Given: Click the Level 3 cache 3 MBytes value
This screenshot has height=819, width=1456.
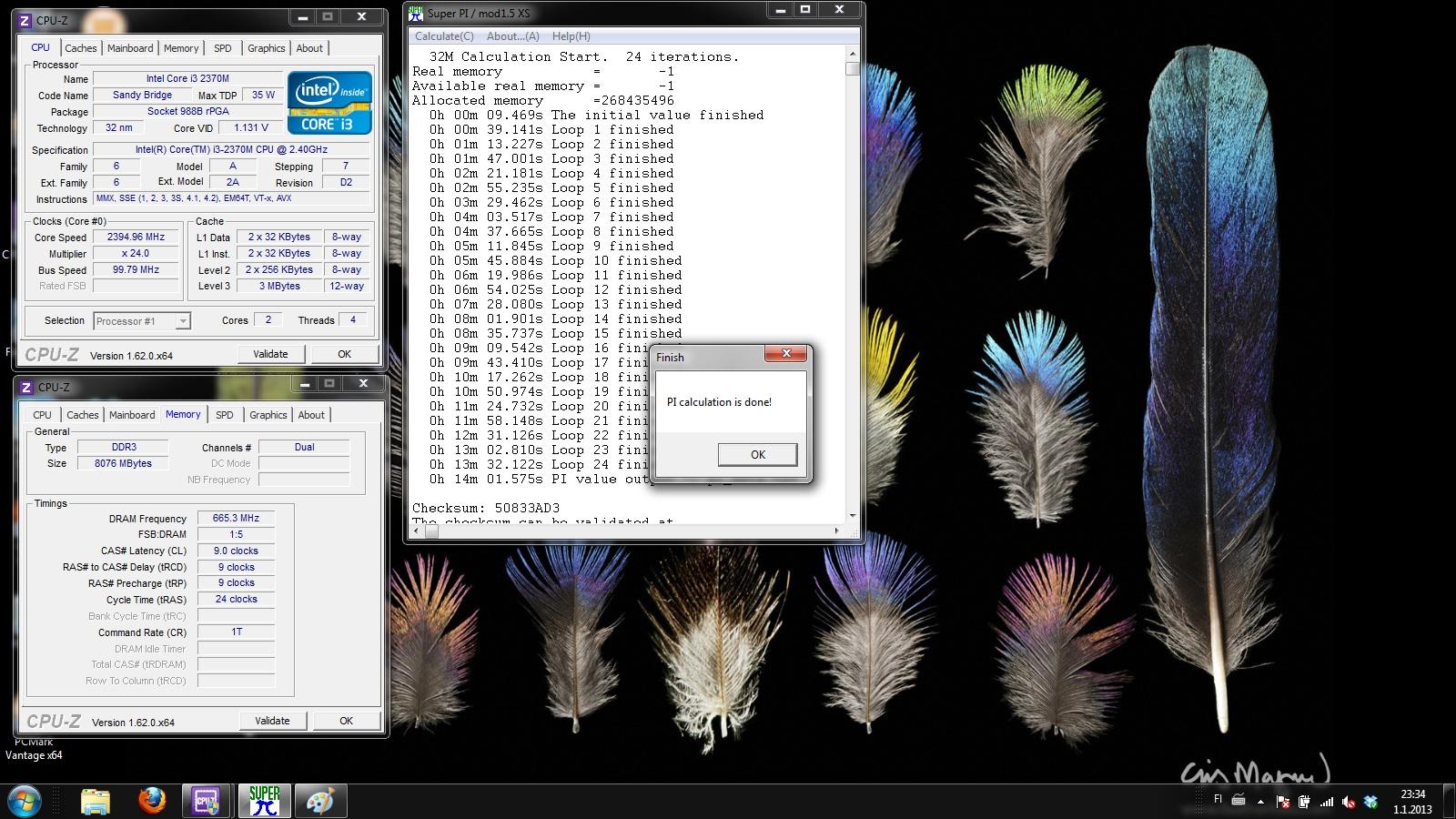Looking at the screenshot, I should point(279,286).
